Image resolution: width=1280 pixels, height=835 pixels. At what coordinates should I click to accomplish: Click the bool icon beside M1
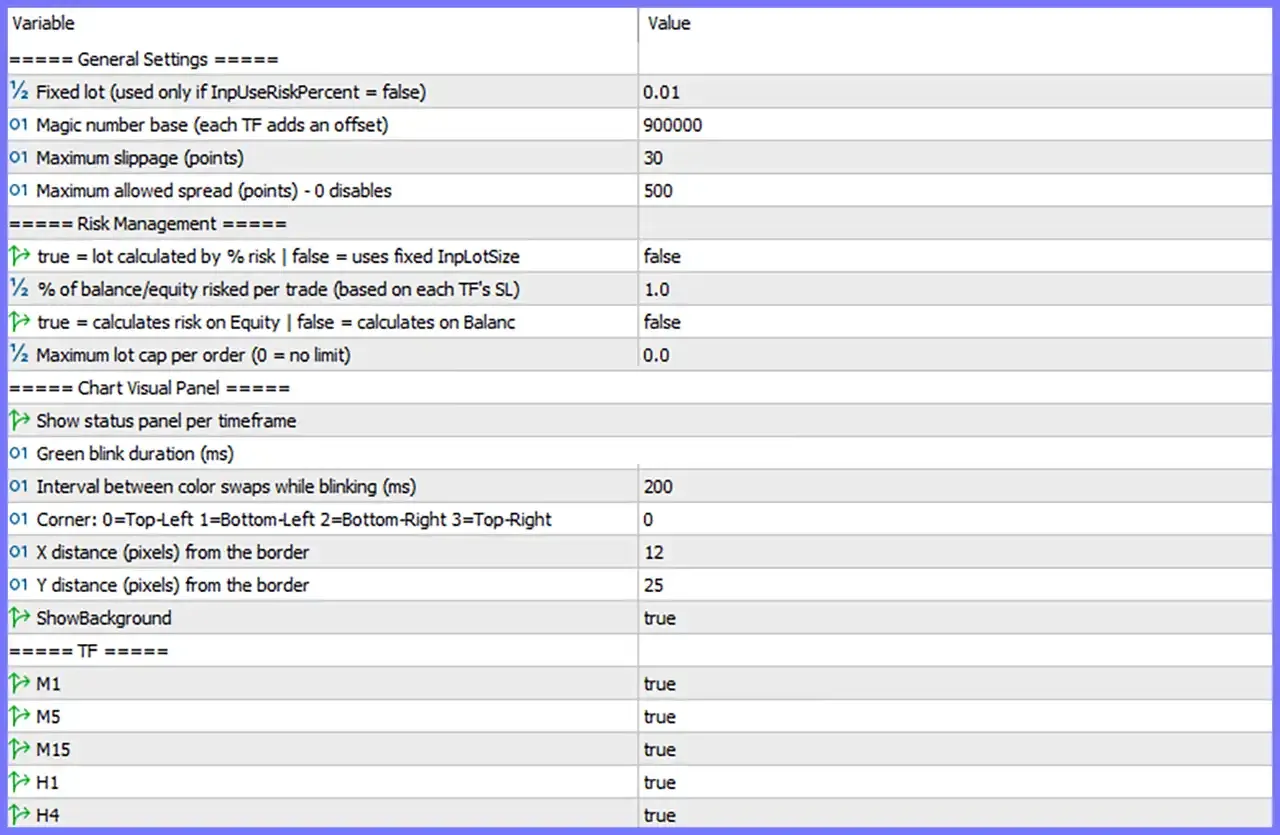19,684
